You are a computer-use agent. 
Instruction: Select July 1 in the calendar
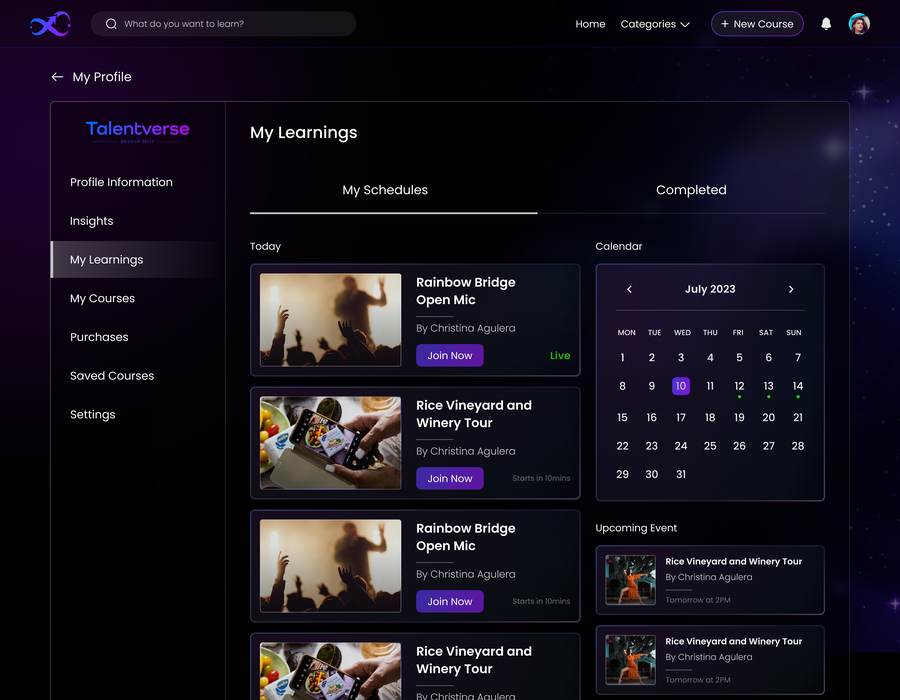click(622, 357)
